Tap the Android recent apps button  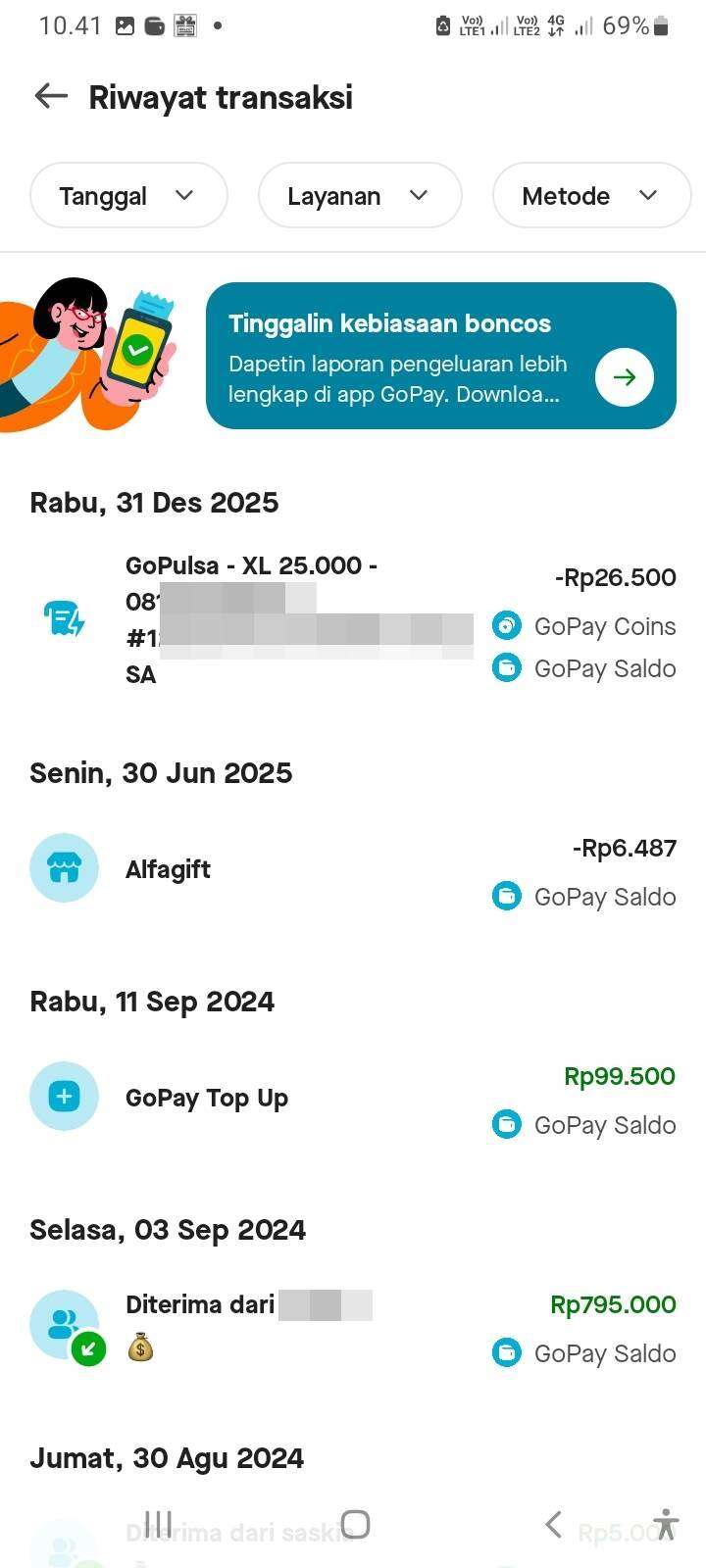coord(158,1524)
